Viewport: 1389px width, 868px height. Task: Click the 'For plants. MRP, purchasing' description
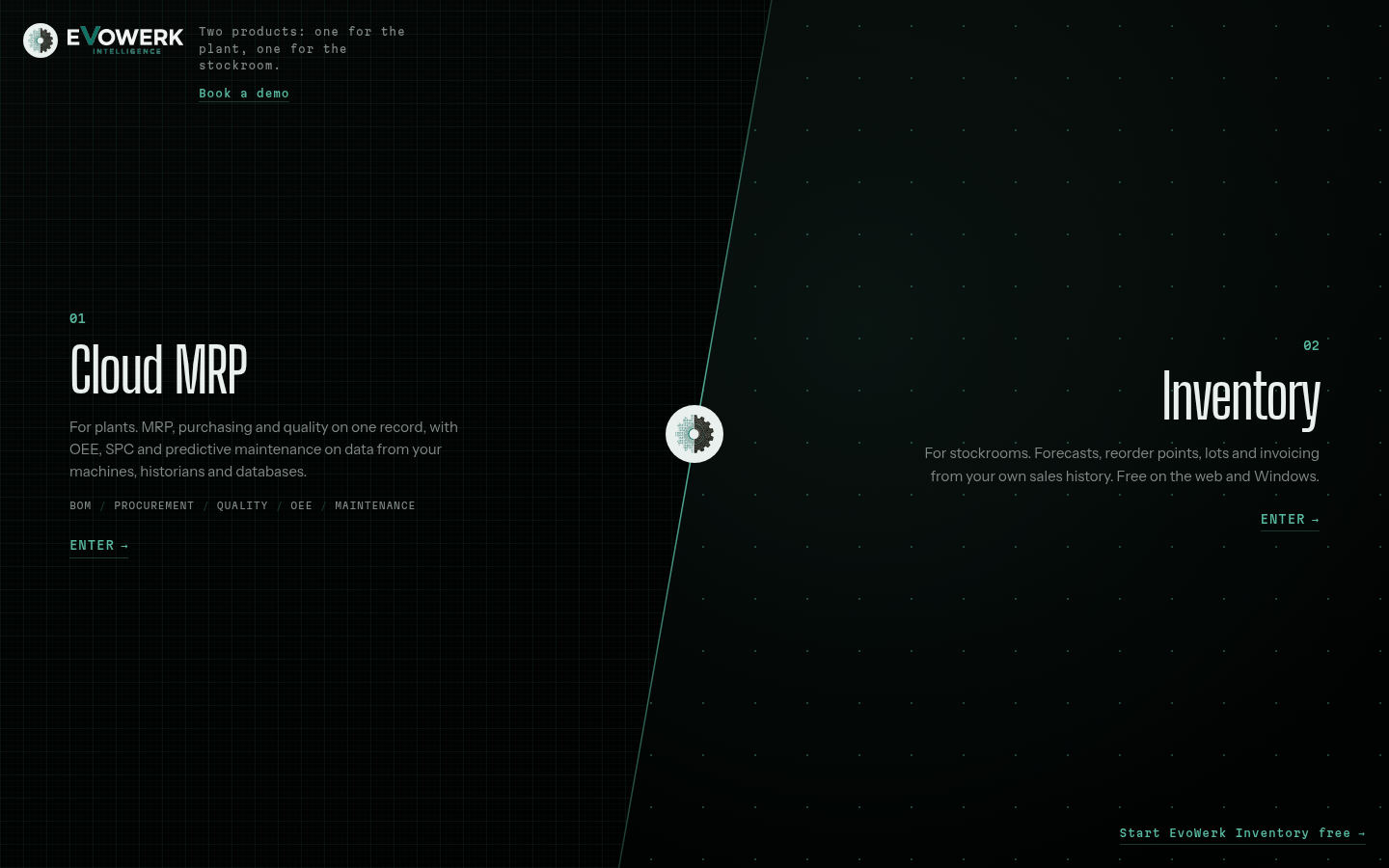(263, 449)
